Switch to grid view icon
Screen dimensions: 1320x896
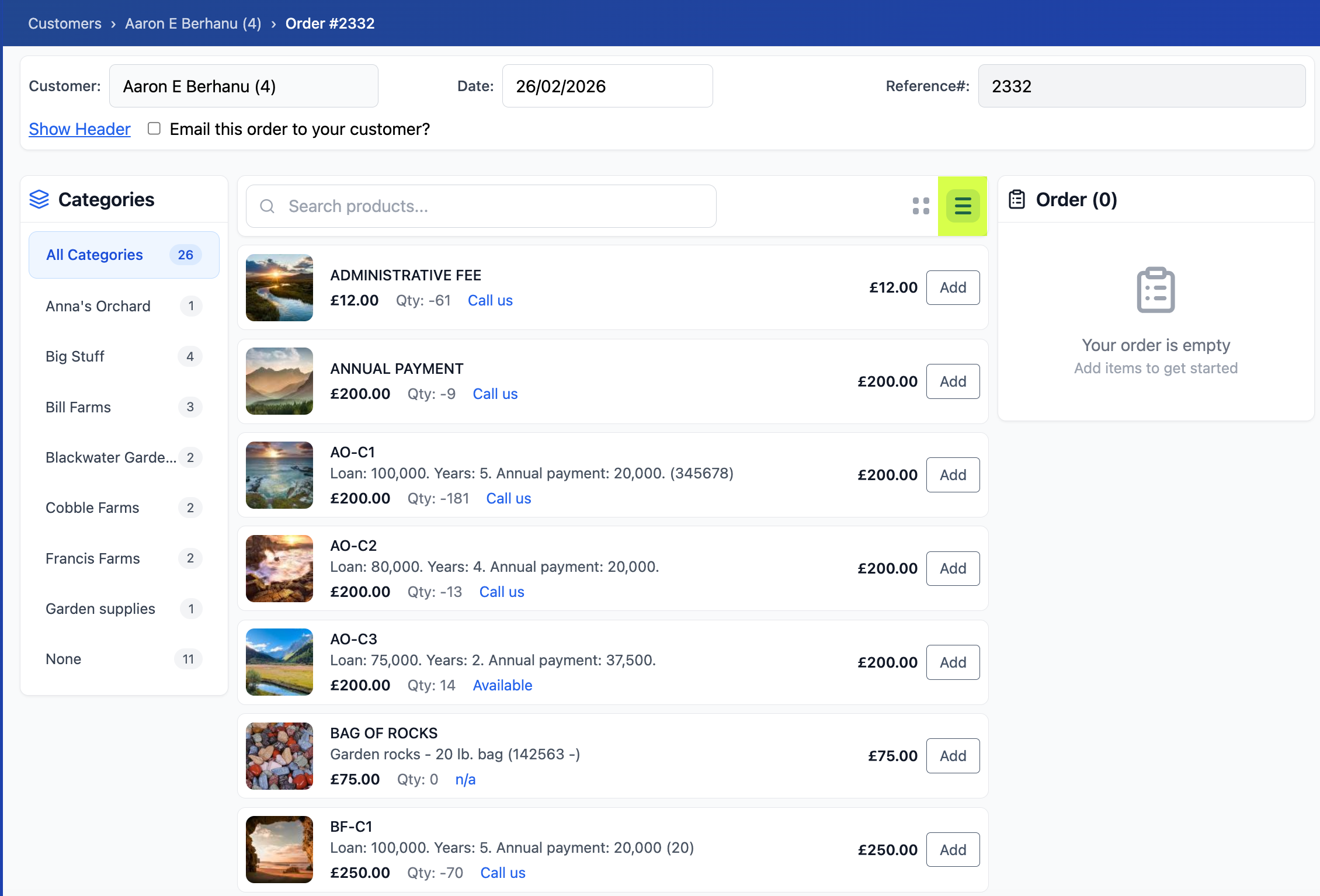pyautogui.click(x=920, y=206)
